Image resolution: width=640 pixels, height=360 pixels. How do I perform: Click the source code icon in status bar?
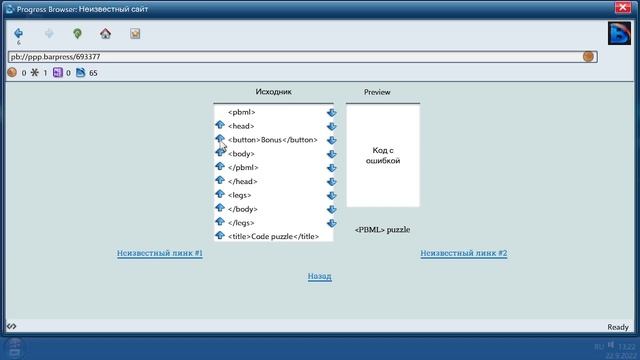(11, 326)
